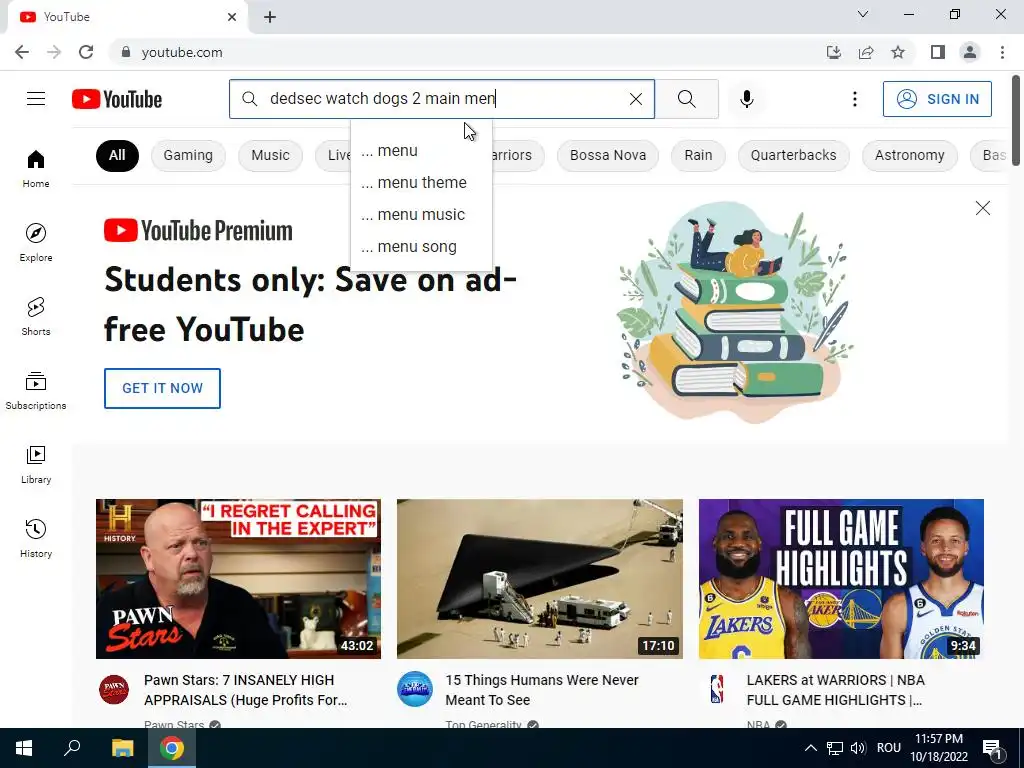Choose the '... menu theme' suggestion
The height and width of the screenshot is (768, 1024).
(421, 183)
